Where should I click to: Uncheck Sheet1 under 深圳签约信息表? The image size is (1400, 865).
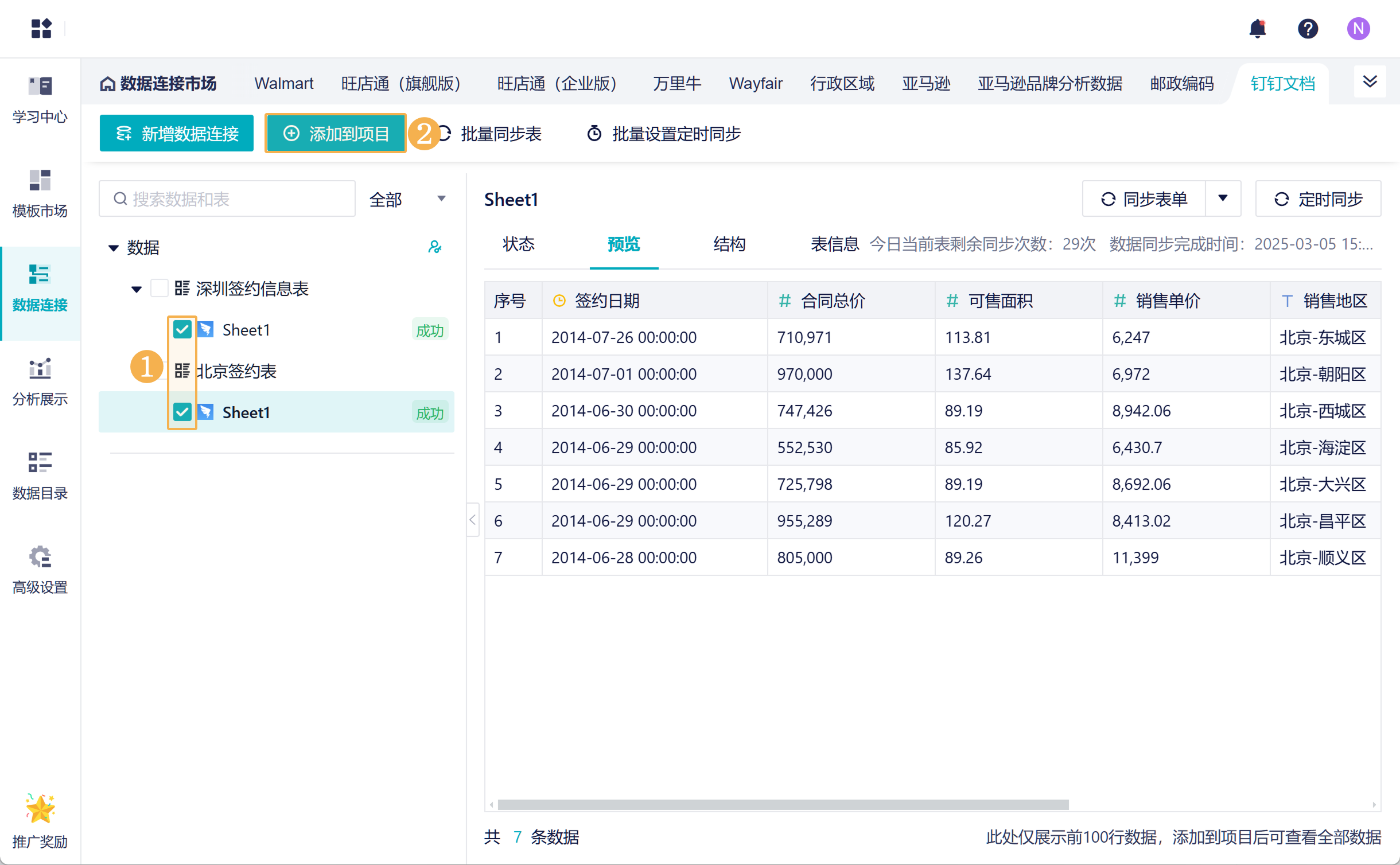click(x=182, y=330)
